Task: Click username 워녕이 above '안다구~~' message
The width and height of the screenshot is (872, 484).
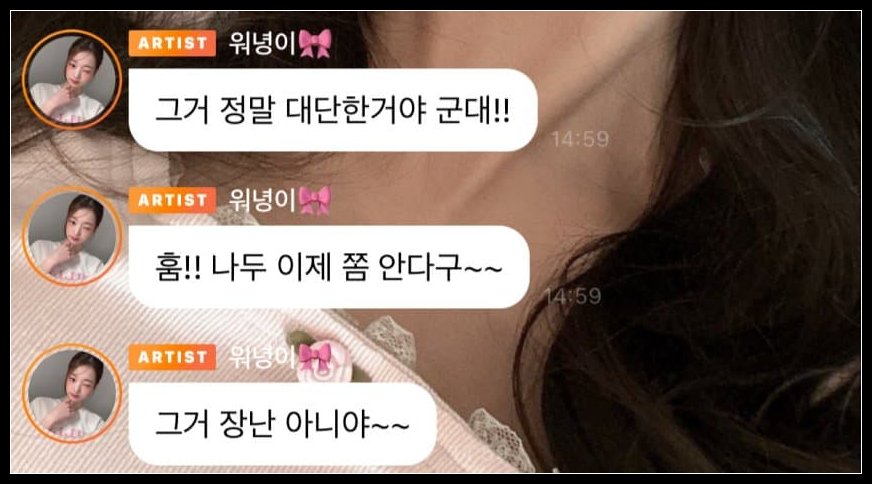Action: click(x=262, y=200)
